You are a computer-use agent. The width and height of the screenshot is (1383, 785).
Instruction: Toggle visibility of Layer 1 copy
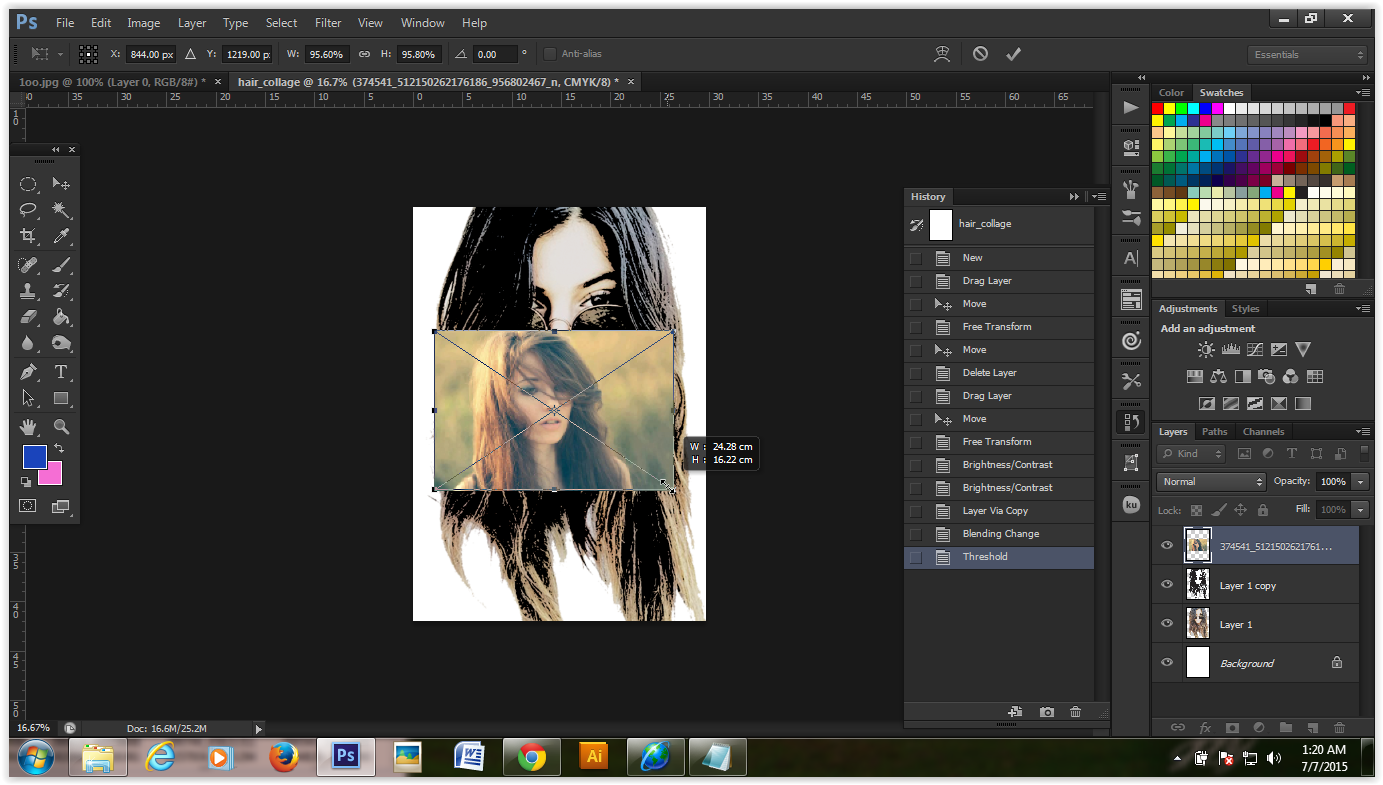[x=1166, y=584]
